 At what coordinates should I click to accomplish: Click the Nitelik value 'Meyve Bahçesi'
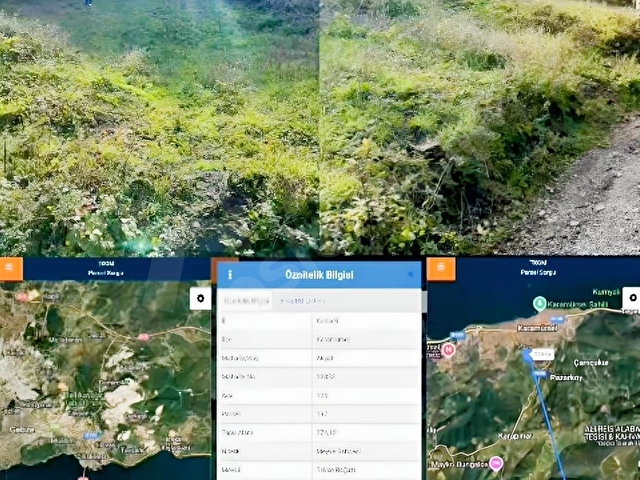[x=338, y=451]
